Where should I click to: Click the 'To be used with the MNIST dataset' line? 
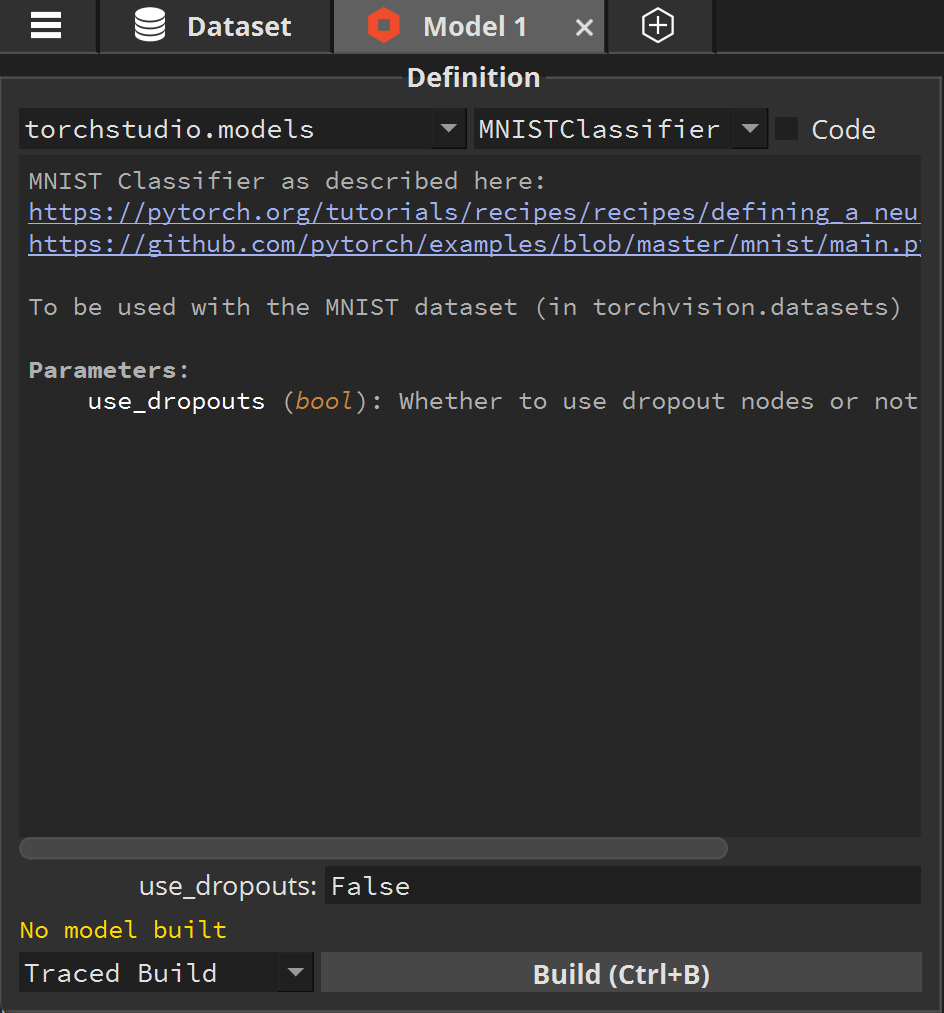tap(465, 307)
